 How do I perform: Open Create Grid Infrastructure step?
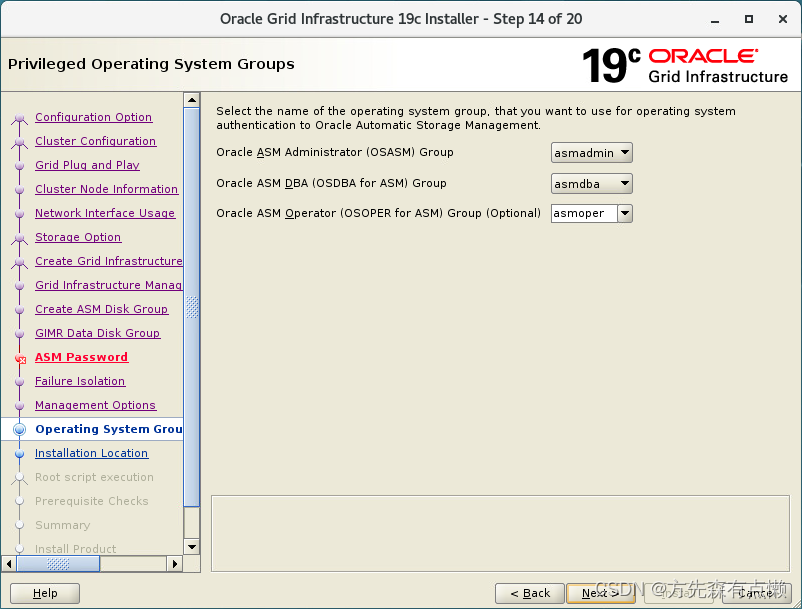pos(108,261)
